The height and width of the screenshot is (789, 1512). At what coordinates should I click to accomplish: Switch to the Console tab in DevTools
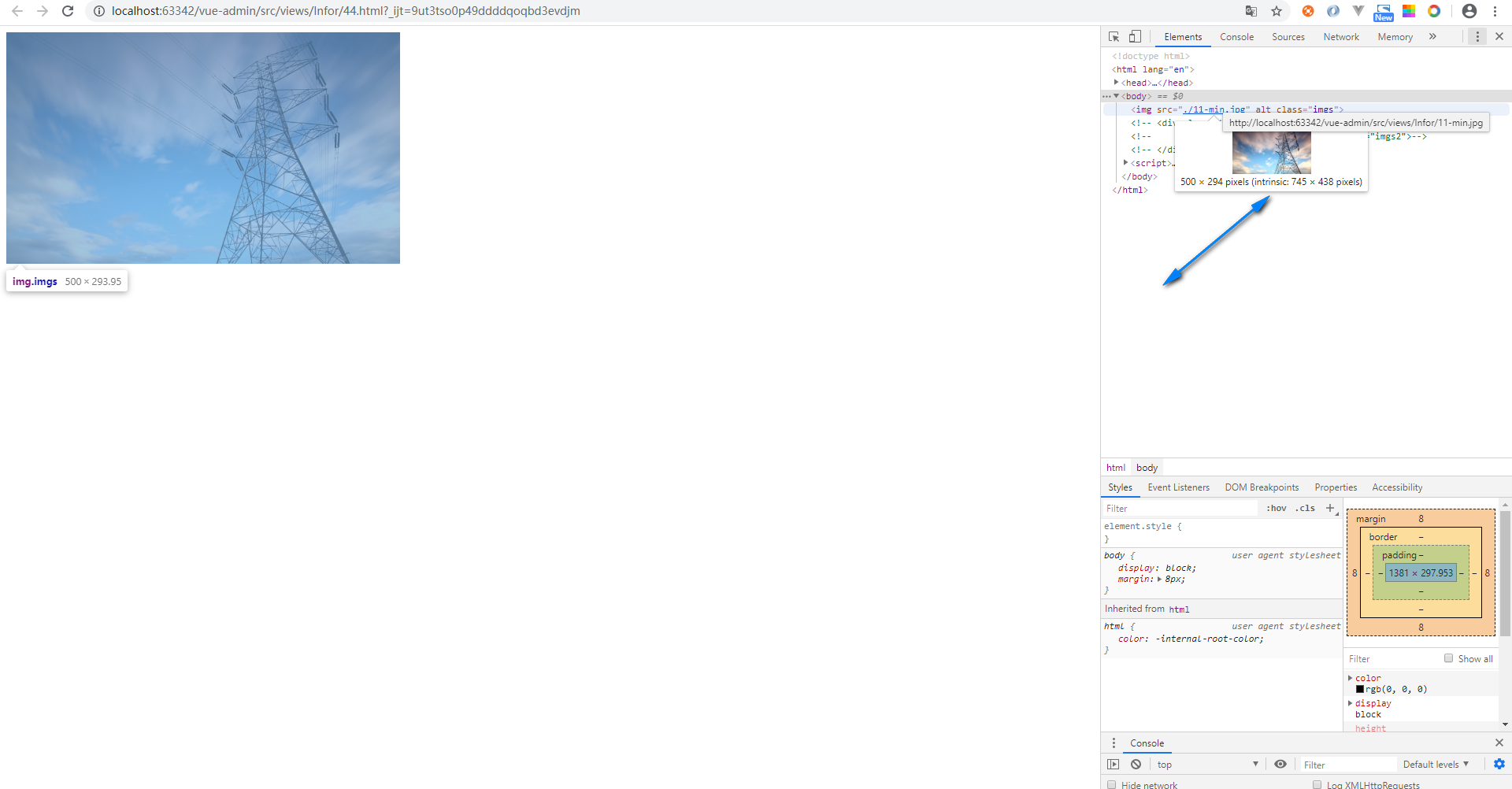(1236, 37)
